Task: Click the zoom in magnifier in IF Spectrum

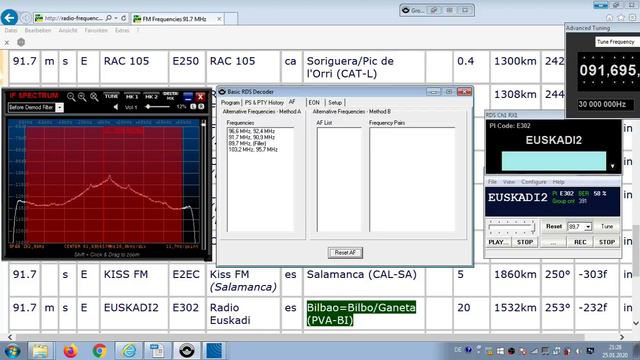Action: [x=71, y=97]
